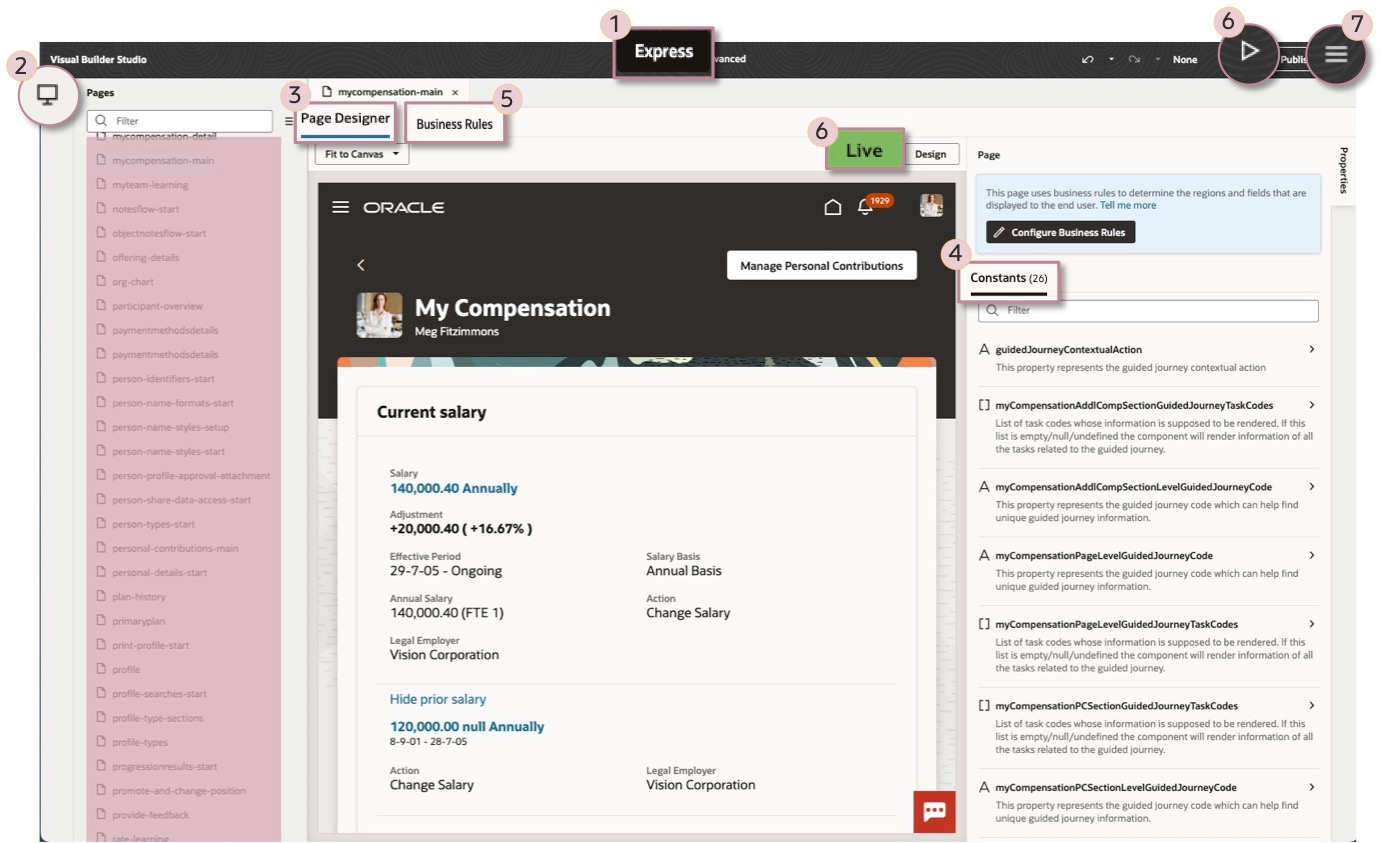
Task: Open the mycompensation-main page in the list
Action: point(163,160)
